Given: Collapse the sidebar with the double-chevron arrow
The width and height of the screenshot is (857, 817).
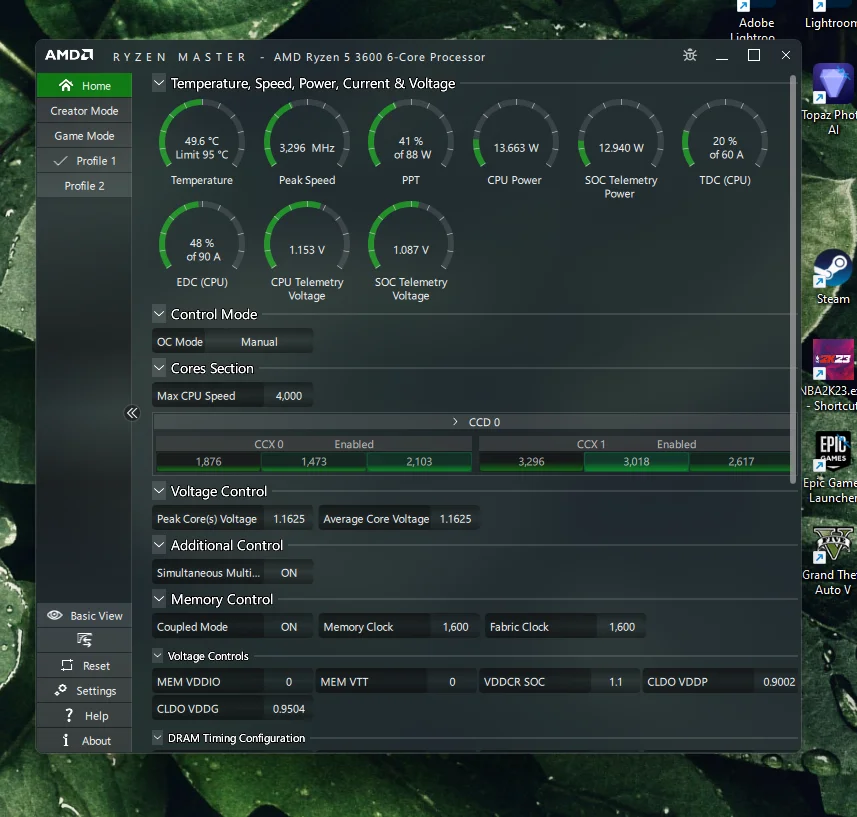Looking at the screenshot, I should pyautogui.click(x=132, y=413).
